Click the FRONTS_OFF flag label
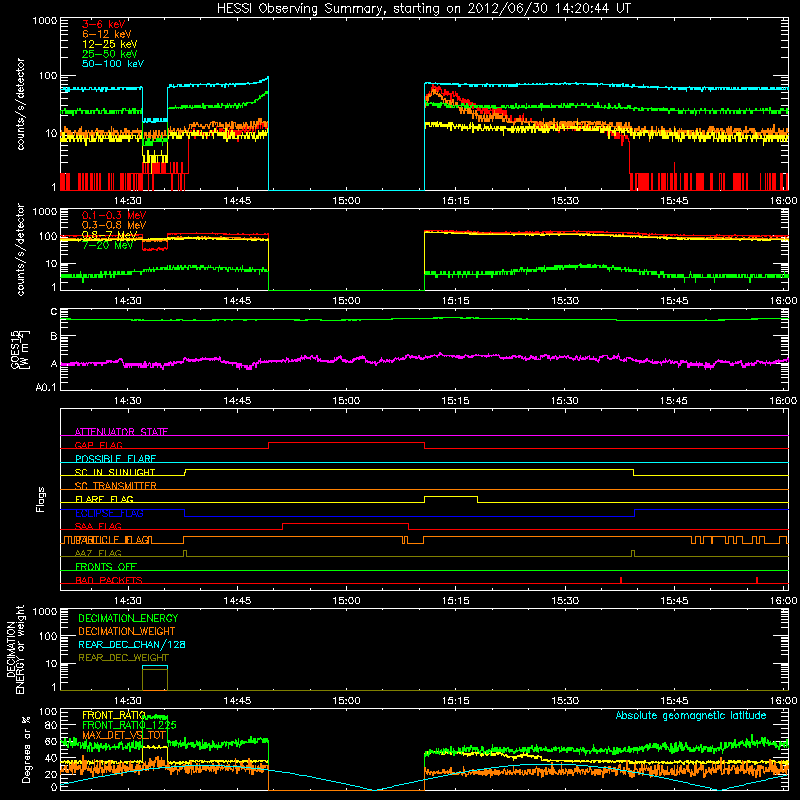Screen dimensions: 800x800 (x=106, y=567)
